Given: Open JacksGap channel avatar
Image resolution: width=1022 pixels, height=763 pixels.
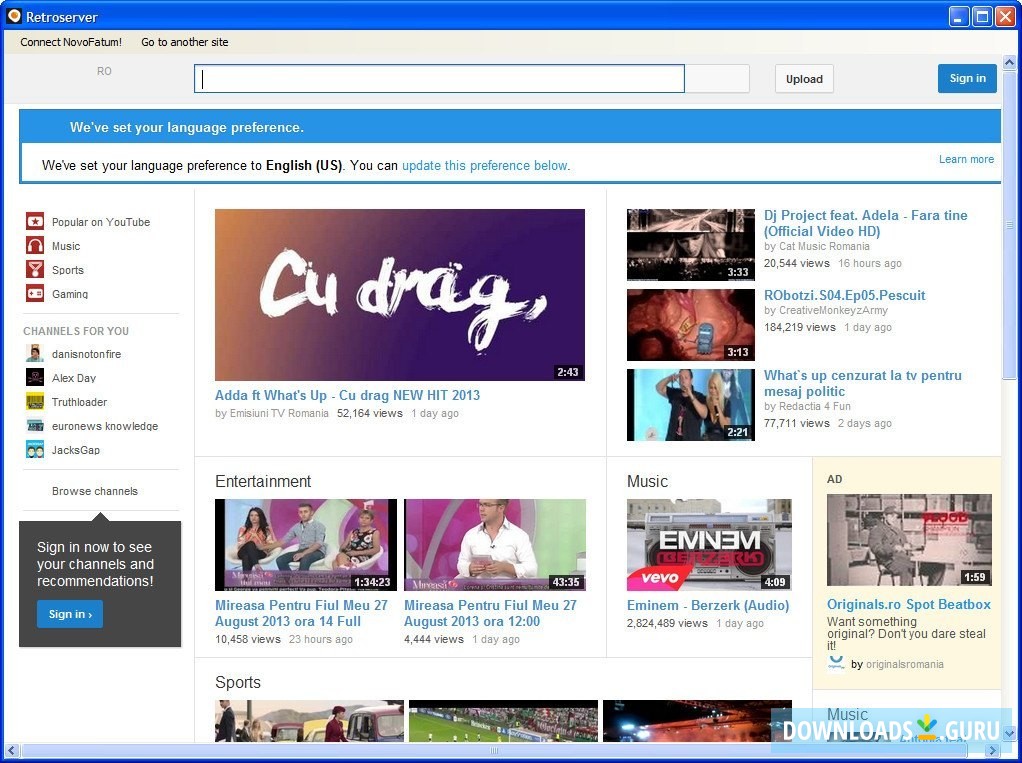Looking at the screenshot, I should pyautogui.click(x=35, y=450).
